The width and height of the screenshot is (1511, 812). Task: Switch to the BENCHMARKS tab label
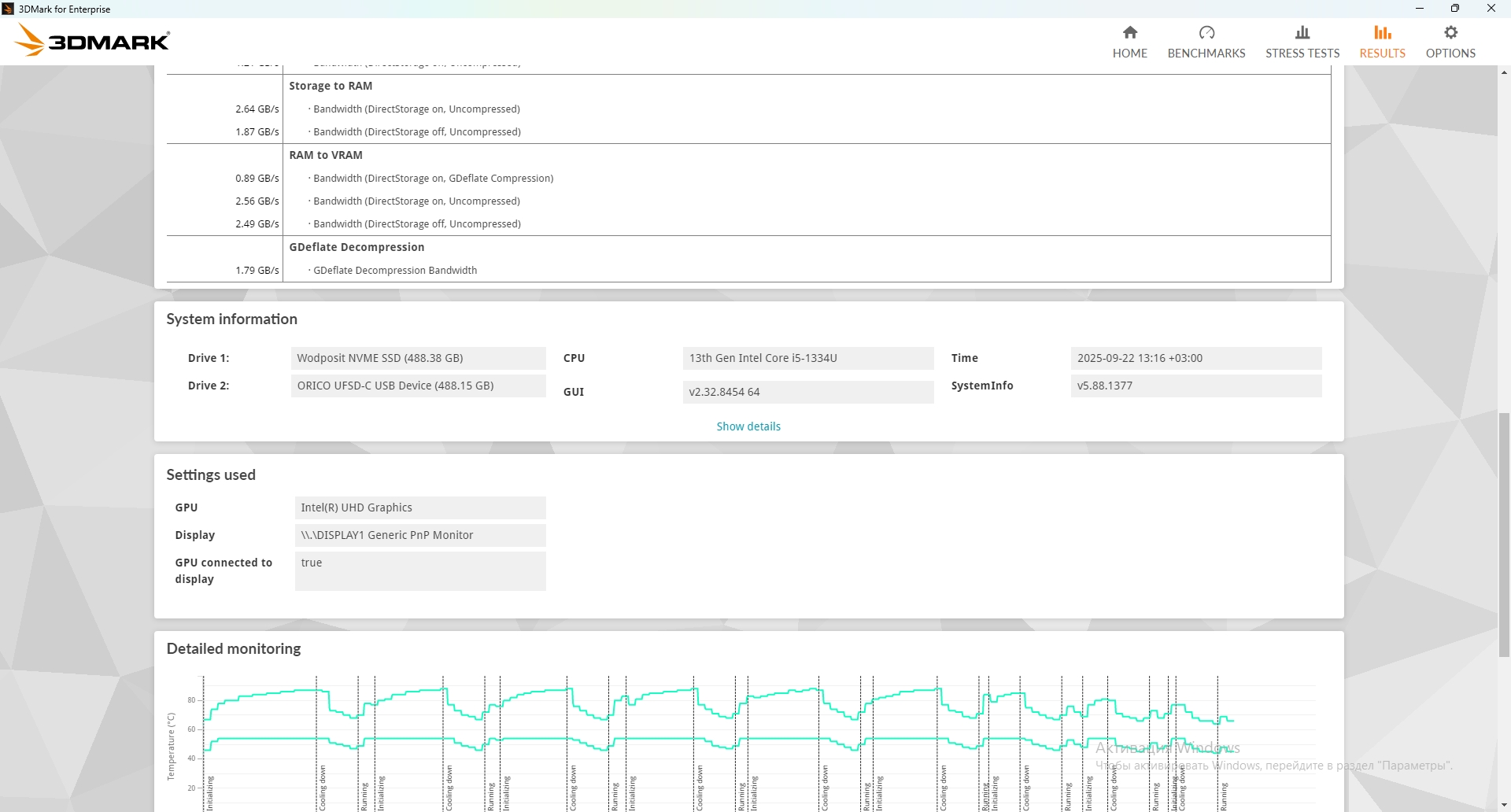tap(1206, 54)
